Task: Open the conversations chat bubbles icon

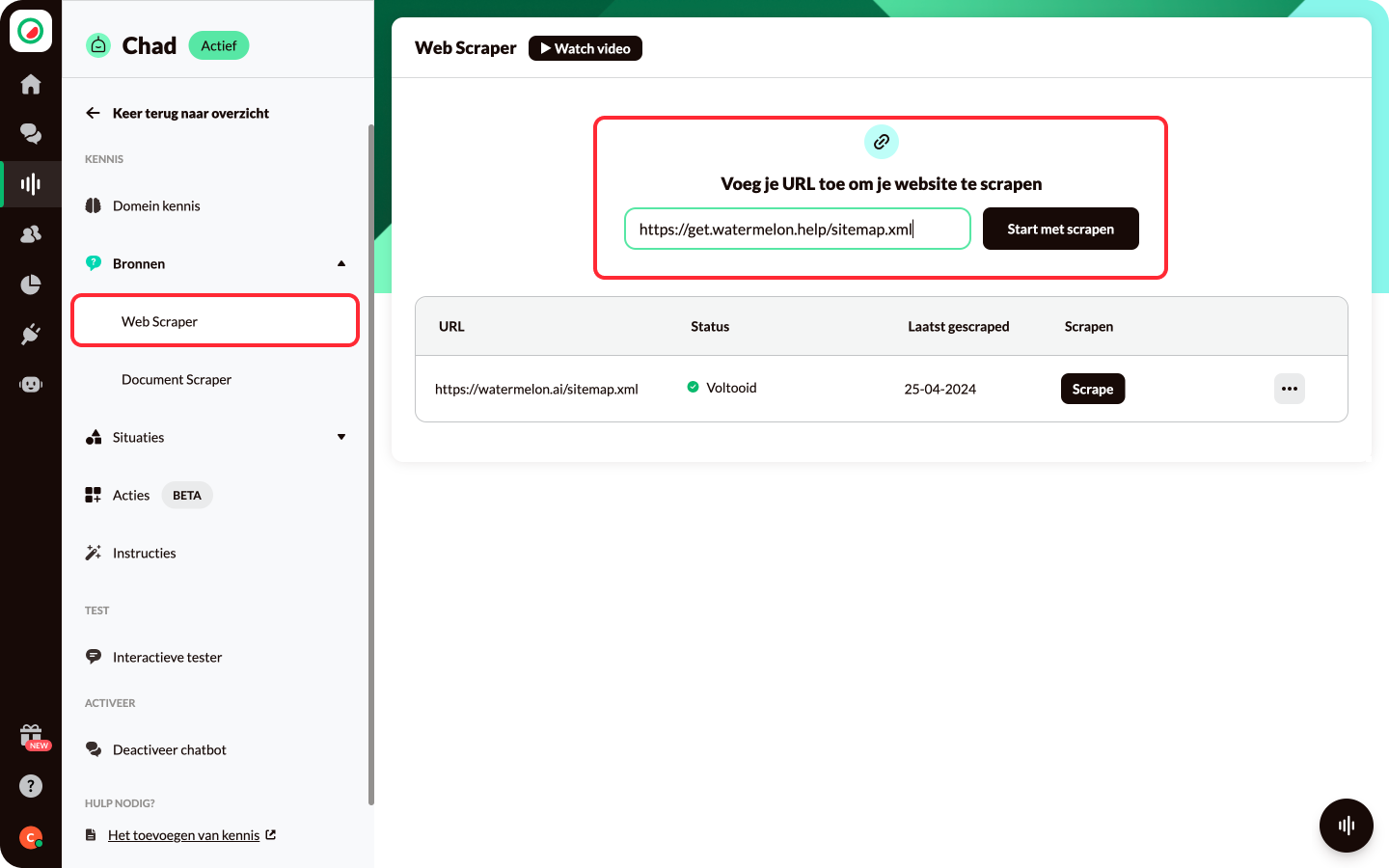Action: (x=31, y=133)
